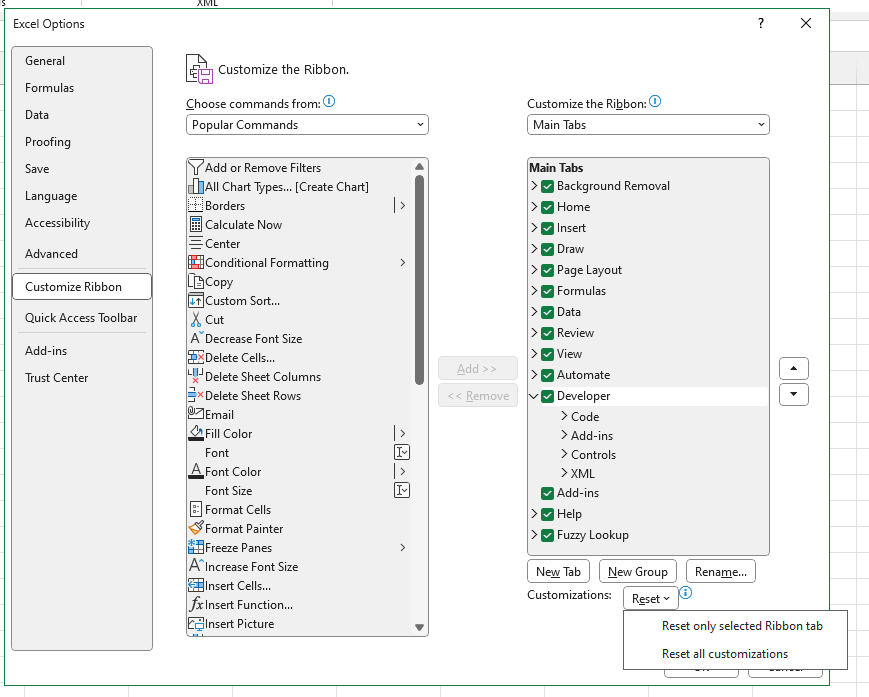Viewport: 869px width, 697px height.
Task: Select the Custom Sort command icon
Action: 196,300
